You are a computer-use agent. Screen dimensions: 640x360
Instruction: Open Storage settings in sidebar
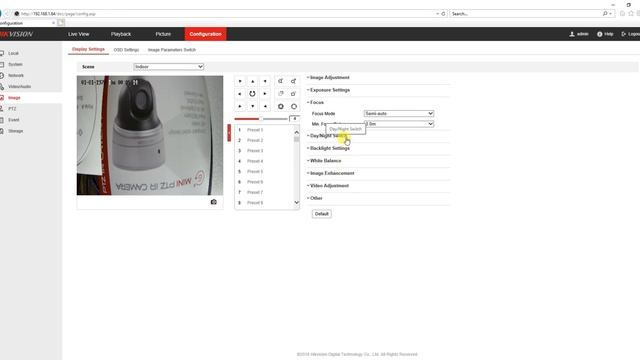point(16,131)
